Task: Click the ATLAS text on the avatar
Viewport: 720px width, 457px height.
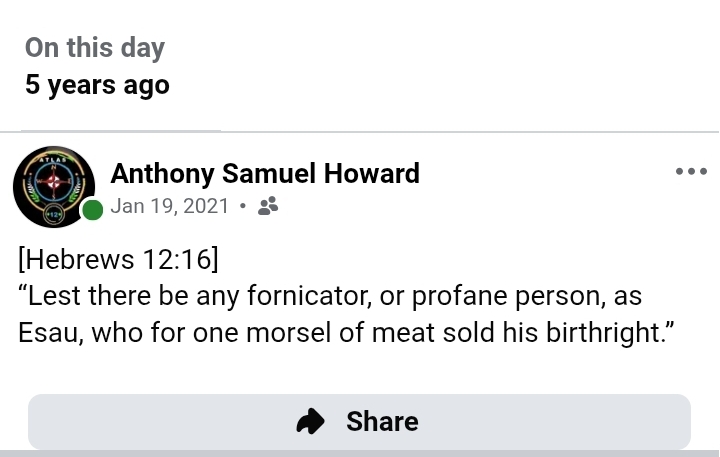Action: (x=53, y=158)
